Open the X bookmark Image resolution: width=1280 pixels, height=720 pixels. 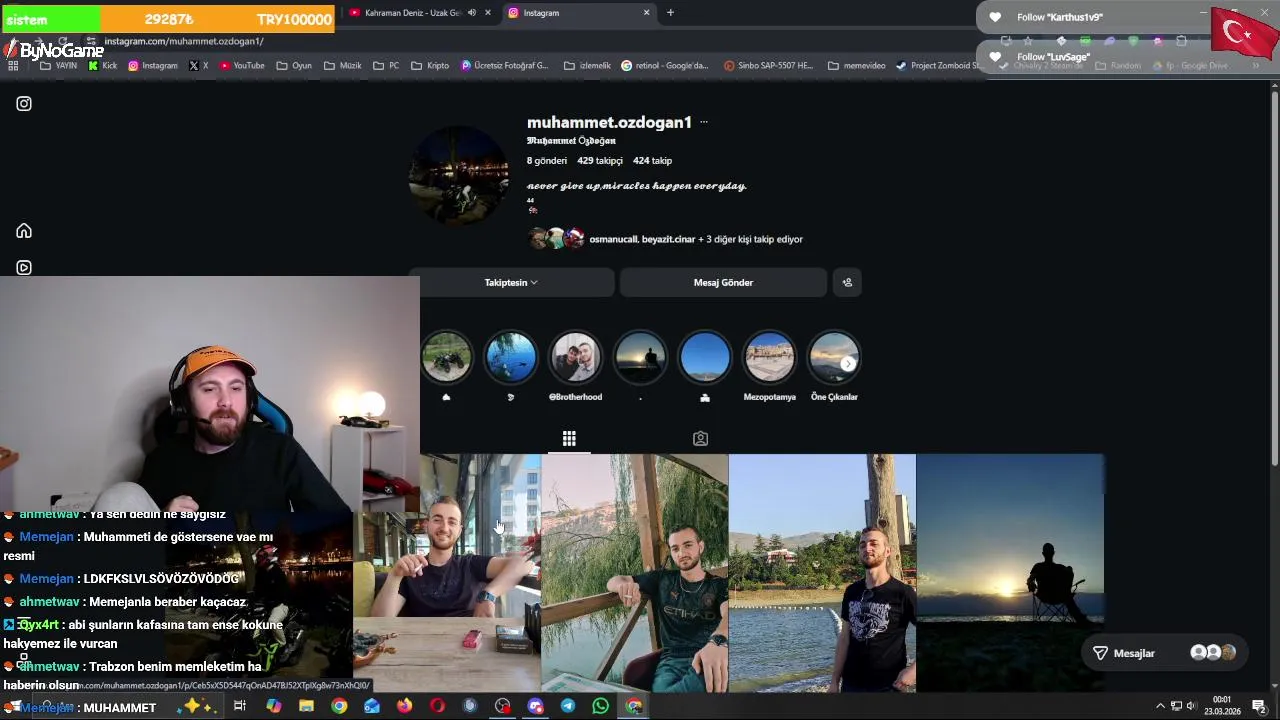coord(199,66)
